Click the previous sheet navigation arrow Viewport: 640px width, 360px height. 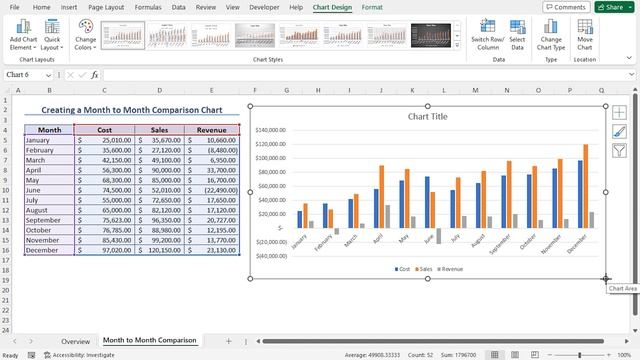click(15, 341)
